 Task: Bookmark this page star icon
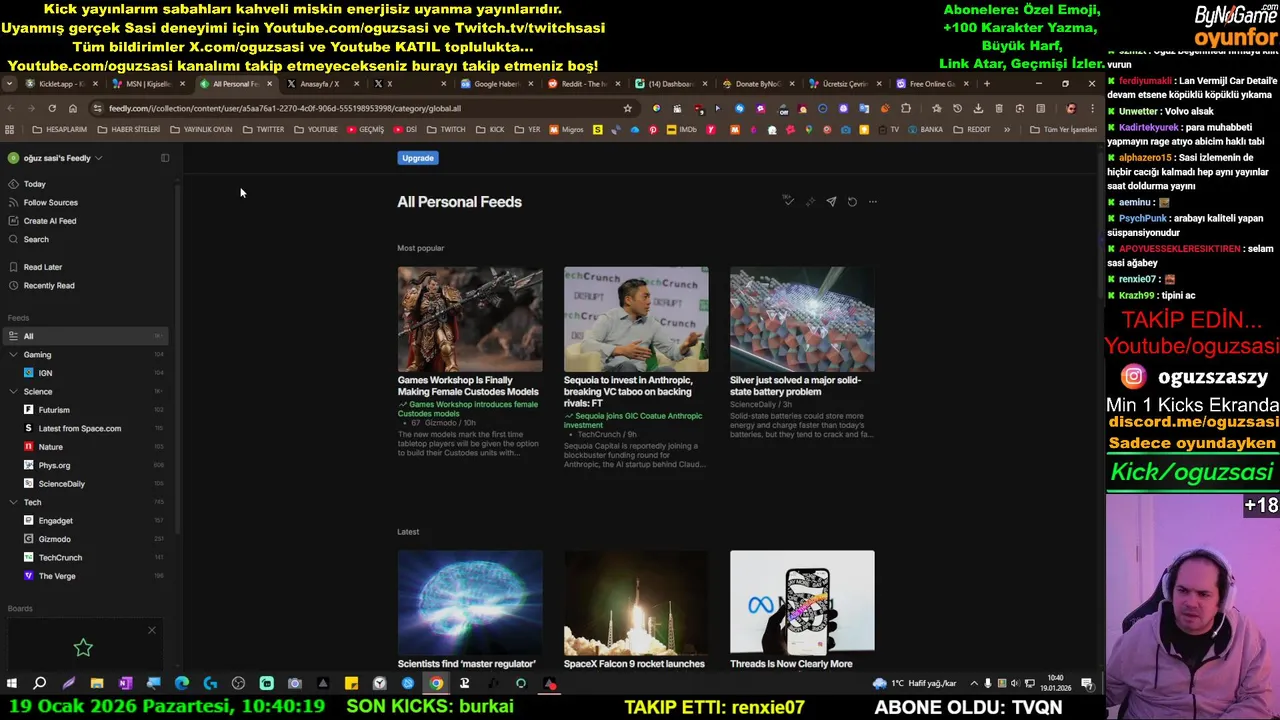[627, 108]
